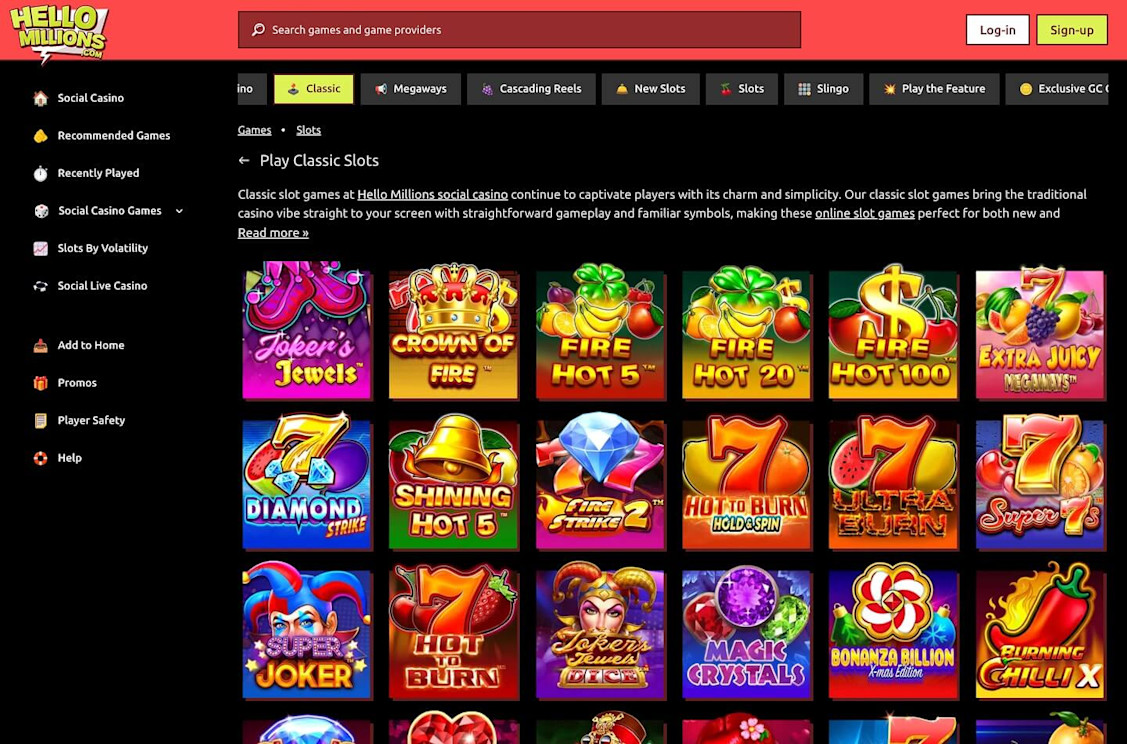Click the Hello Millions logo
This screenshot has height=744, width=1127.
[x=59, y=32]
